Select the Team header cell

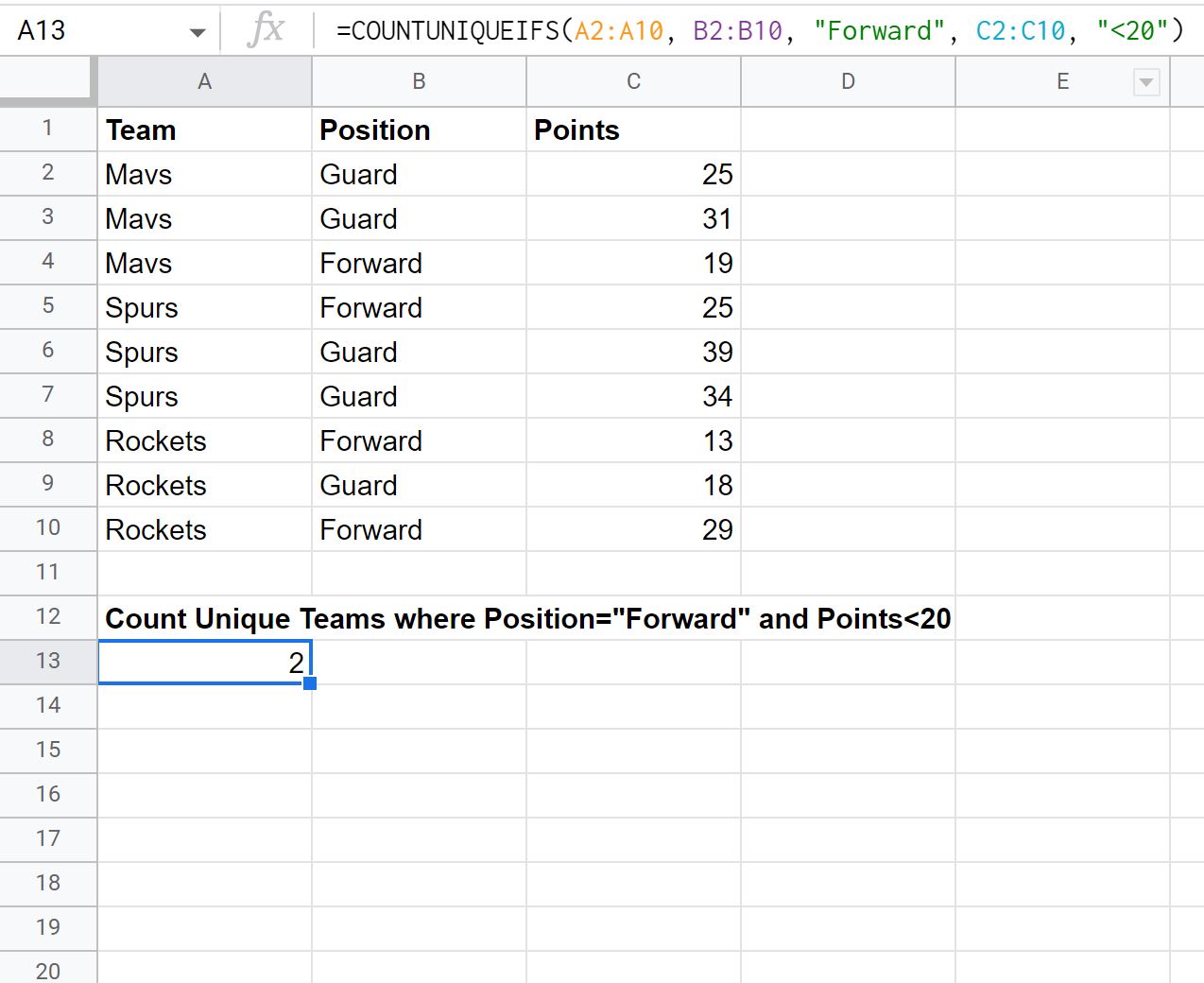[x=204, y=129]
